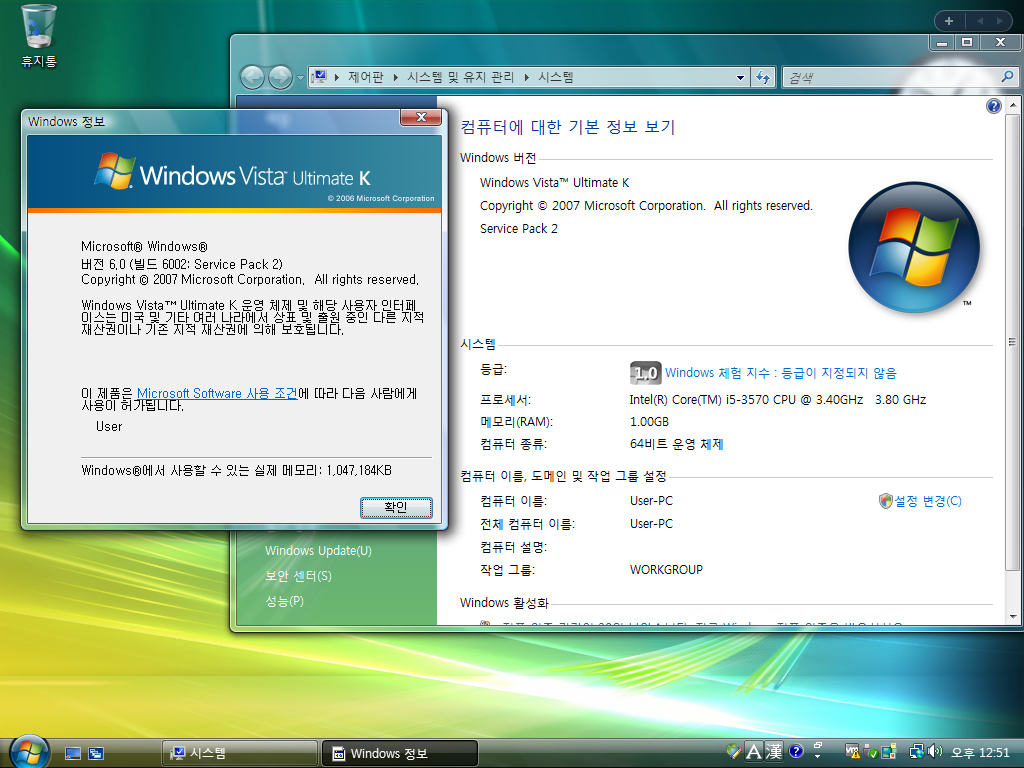Click Safely Remove Hardware tray icon
This screenshot has width=1024, height=768.
coord(870,752)
